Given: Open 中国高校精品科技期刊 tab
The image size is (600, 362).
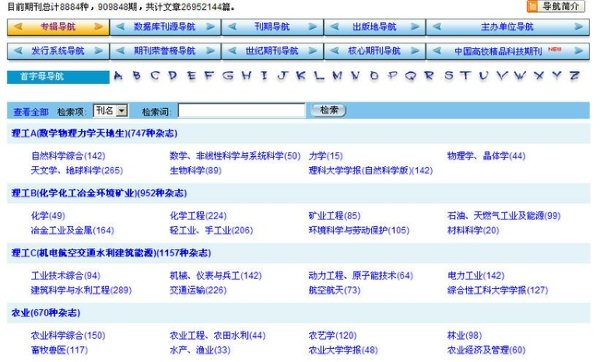Looking at the screenshot, I should coord(508,51).
